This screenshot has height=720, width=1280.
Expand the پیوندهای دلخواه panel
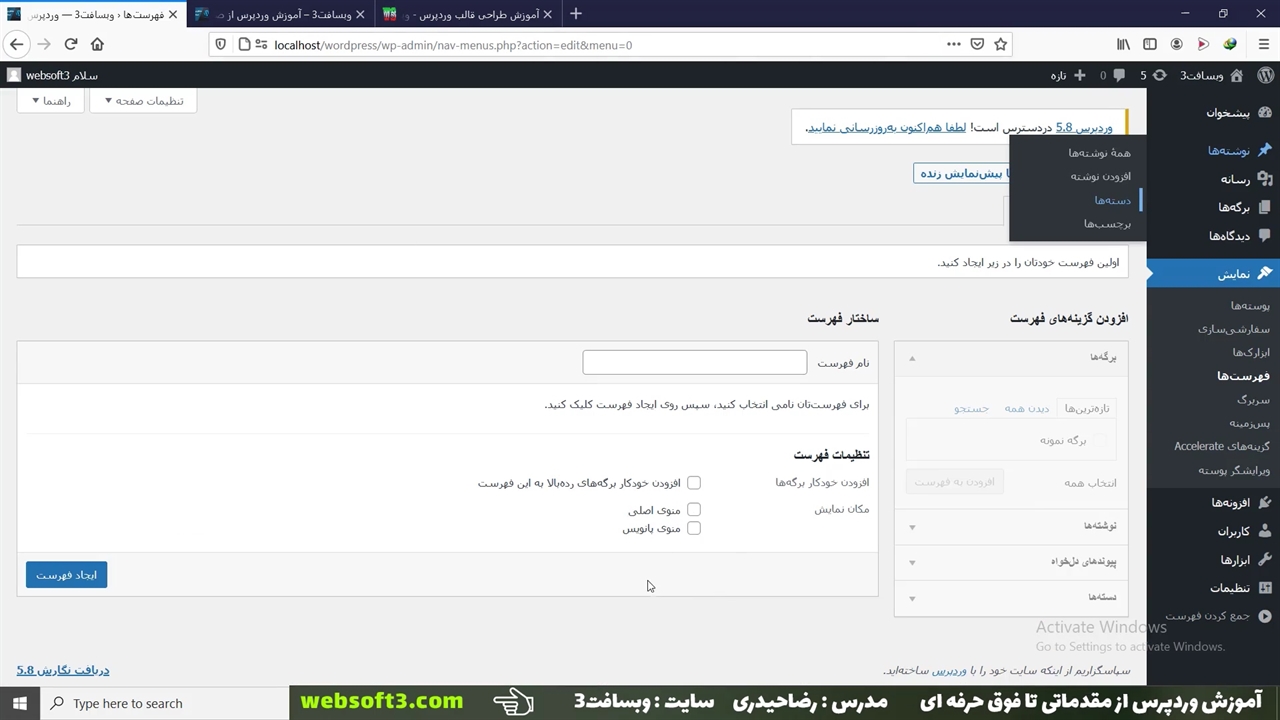[1011, 562]
